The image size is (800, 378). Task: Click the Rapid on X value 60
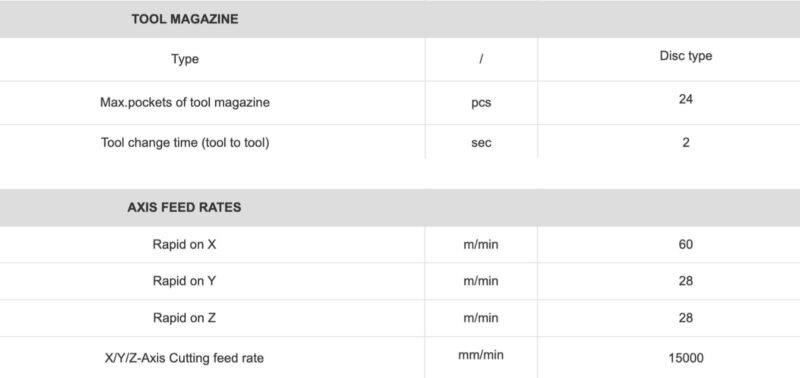[x=686, y=244]
